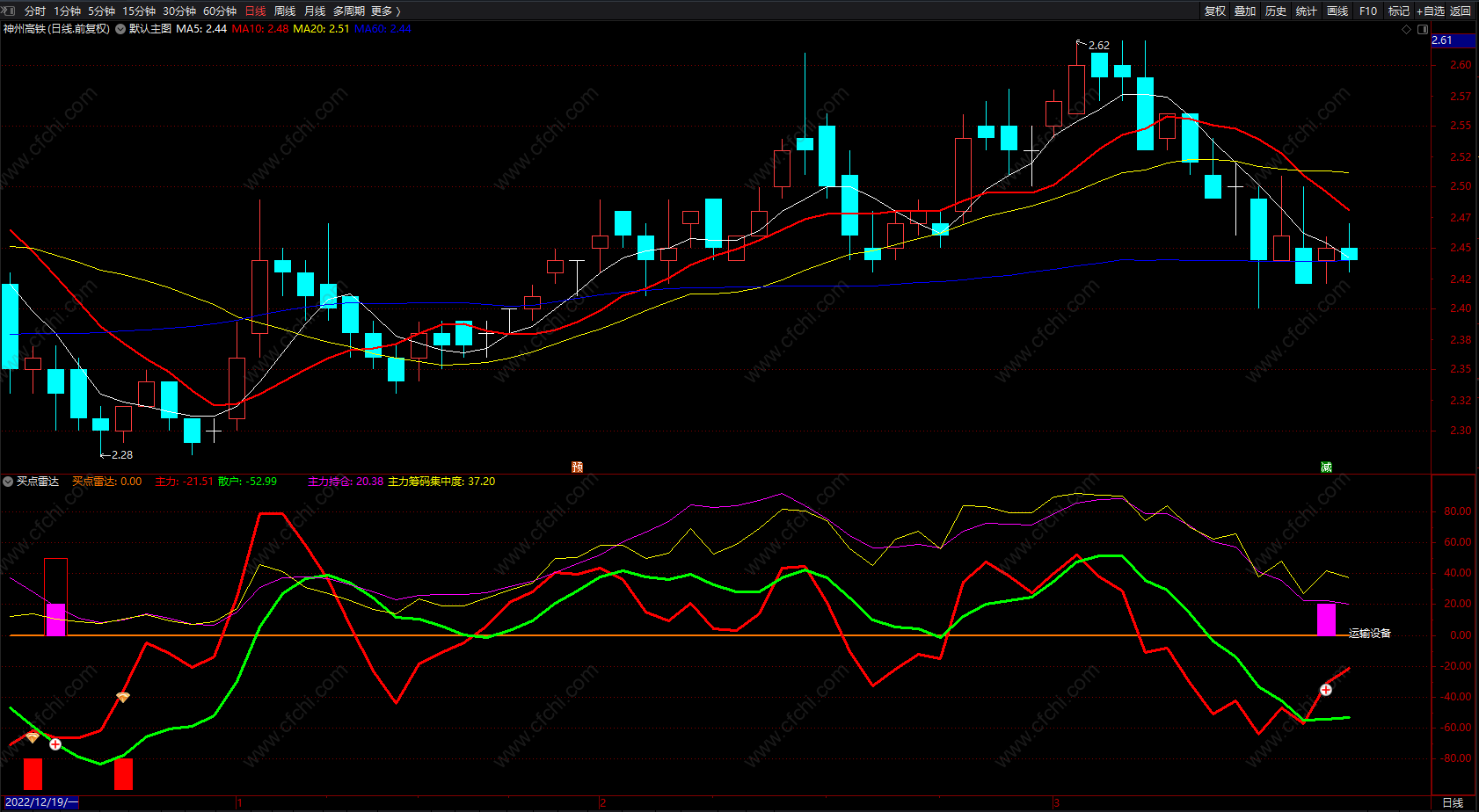
Task: Click the 叠加 overlay button
Action: (x=1245, y=11)
